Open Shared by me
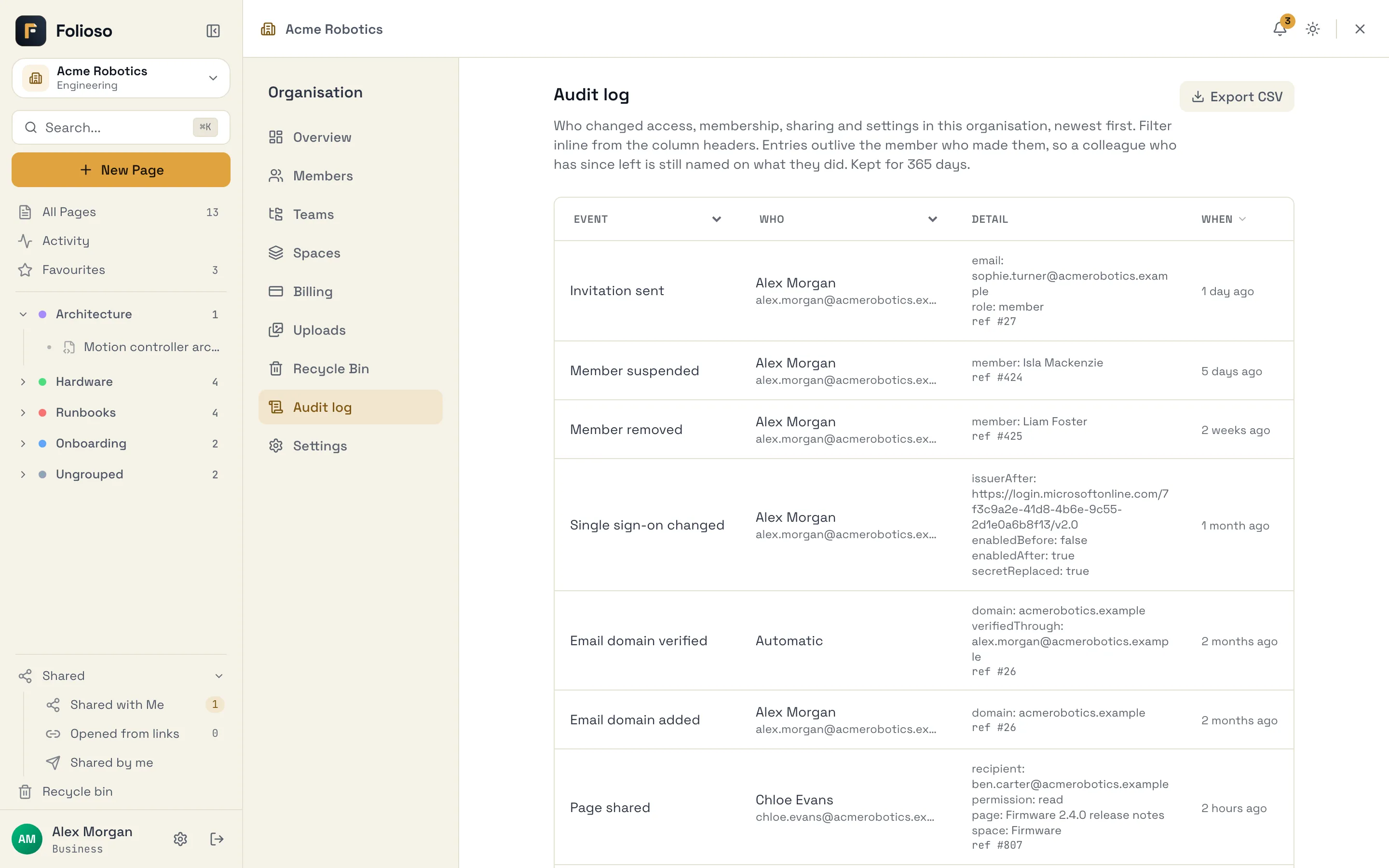The height and width of the screenshot is (868, 1389). click(135, 762)
